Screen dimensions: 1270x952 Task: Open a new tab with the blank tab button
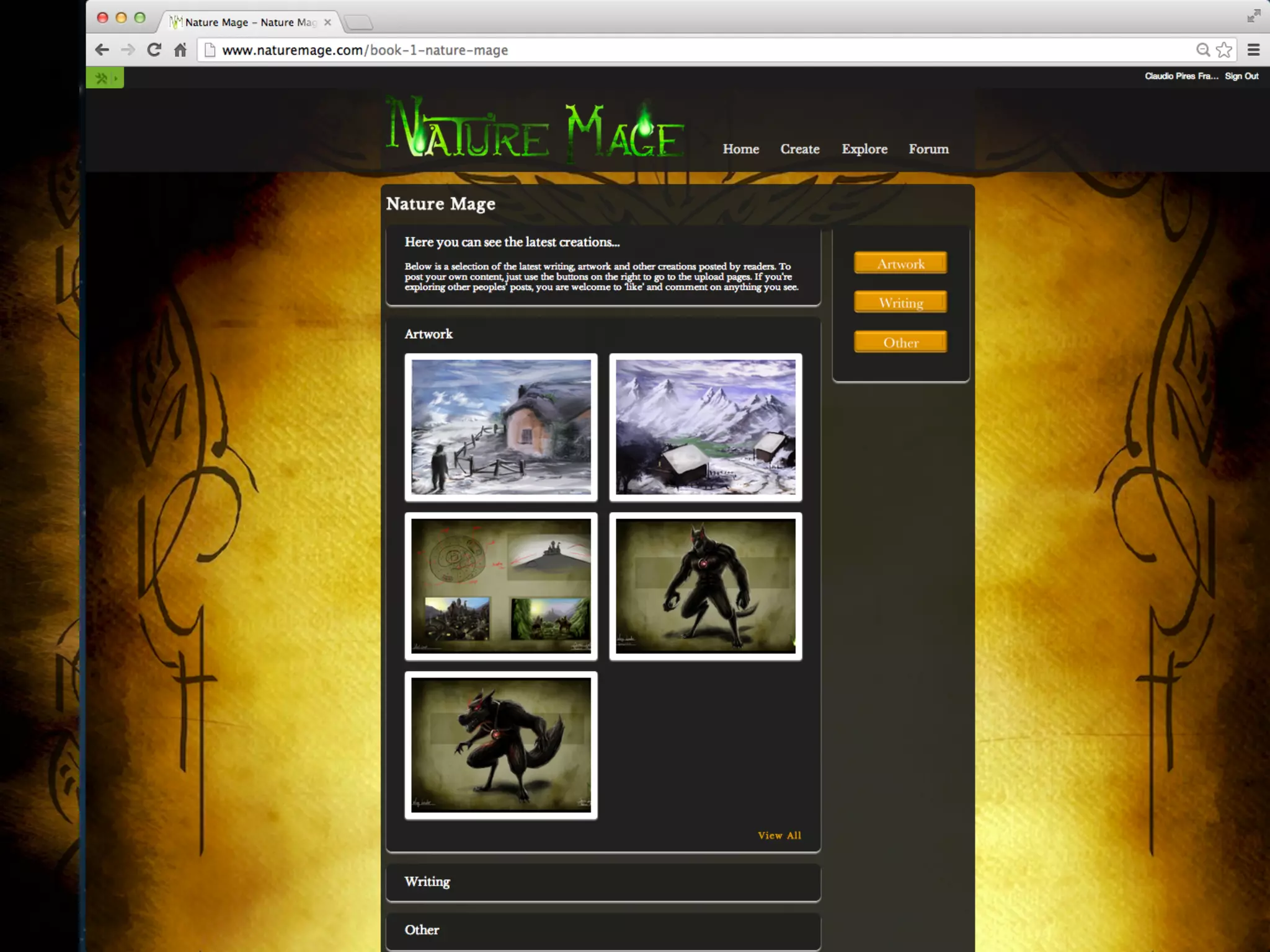pyautogui.click(x=358, y=23)
